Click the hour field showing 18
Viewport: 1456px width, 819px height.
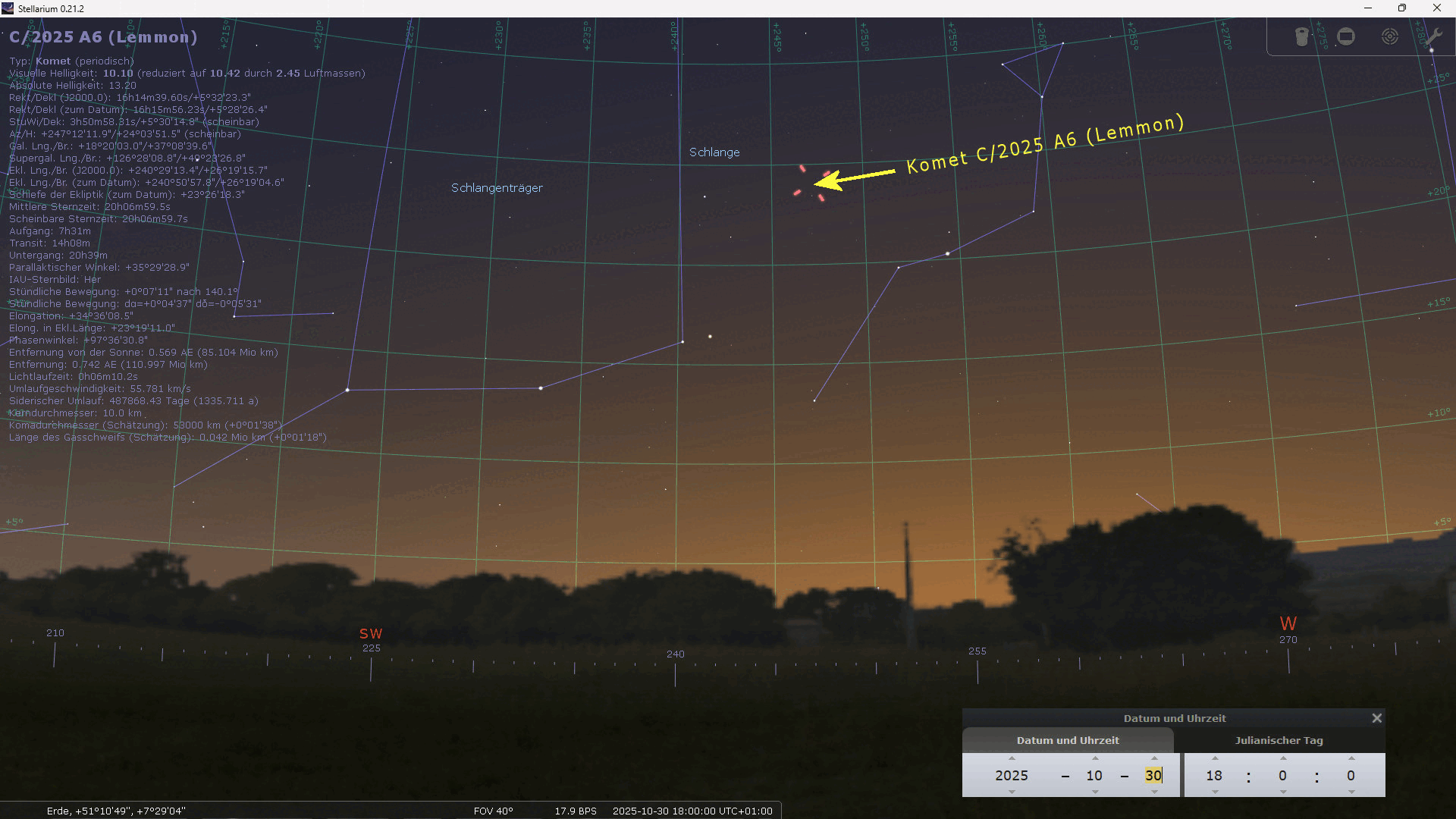pos(1214,775)
